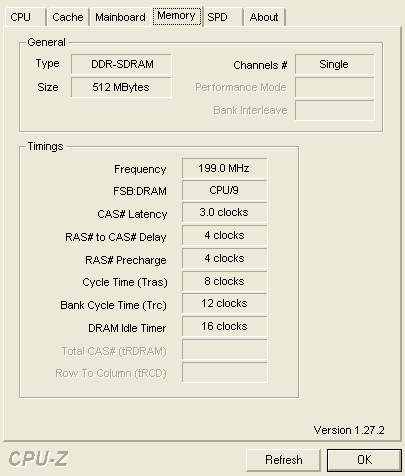Select the Mainboard tab
This screenshot has width=405, height=476.
tap(120, 17)
